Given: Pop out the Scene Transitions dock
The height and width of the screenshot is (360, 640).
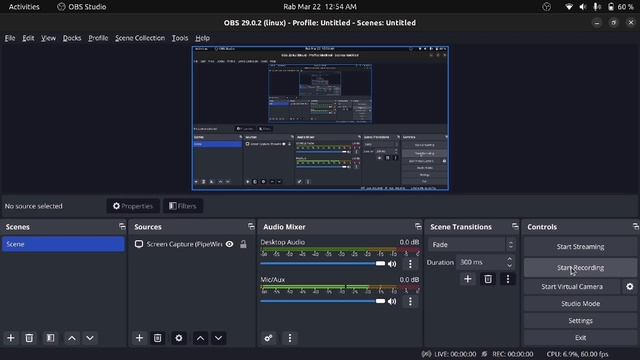Looking at the screenshot, I should click(515, 226).
